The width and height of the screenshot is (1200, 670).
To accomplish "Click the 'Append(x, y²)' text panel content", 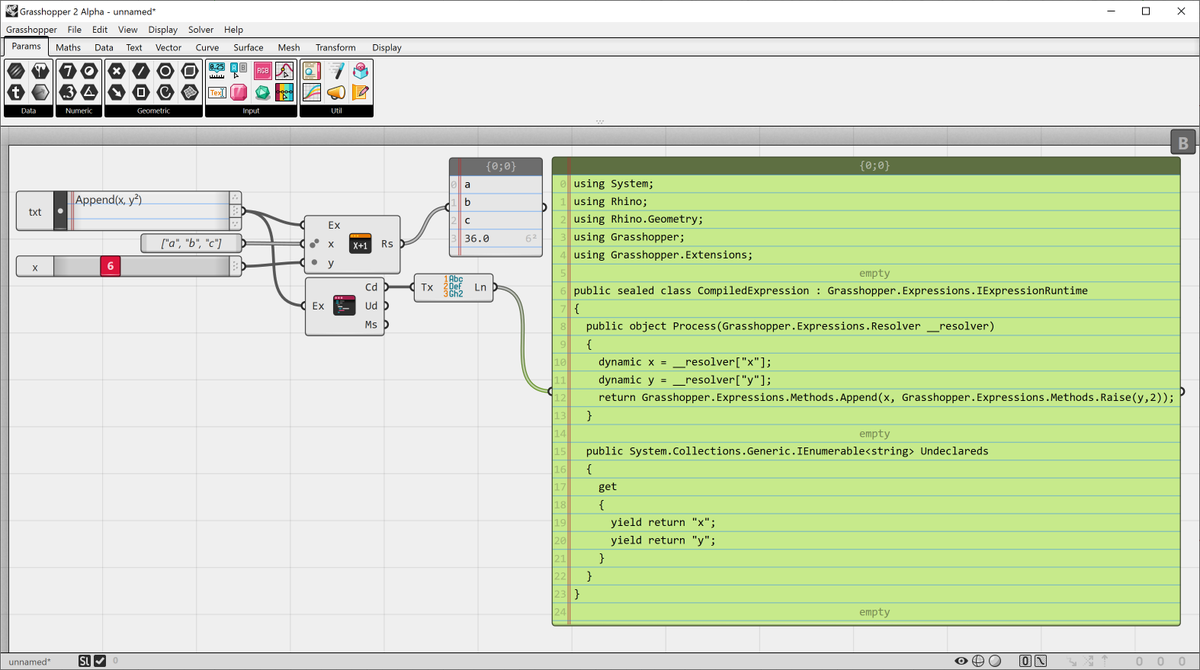I will pos(108,199).
